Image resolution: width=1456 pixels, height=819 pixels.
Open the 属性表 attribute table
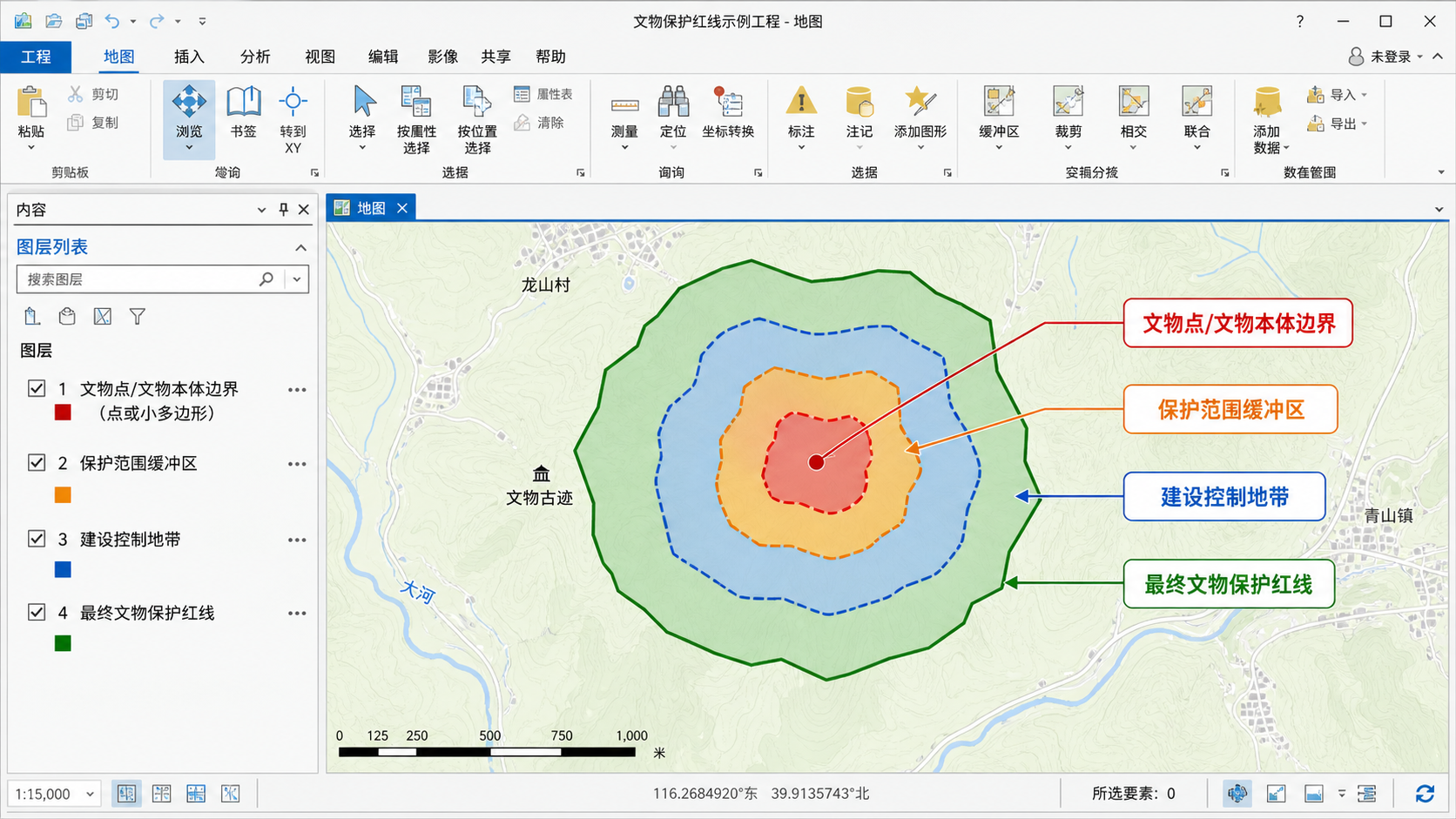pos(543,94)
